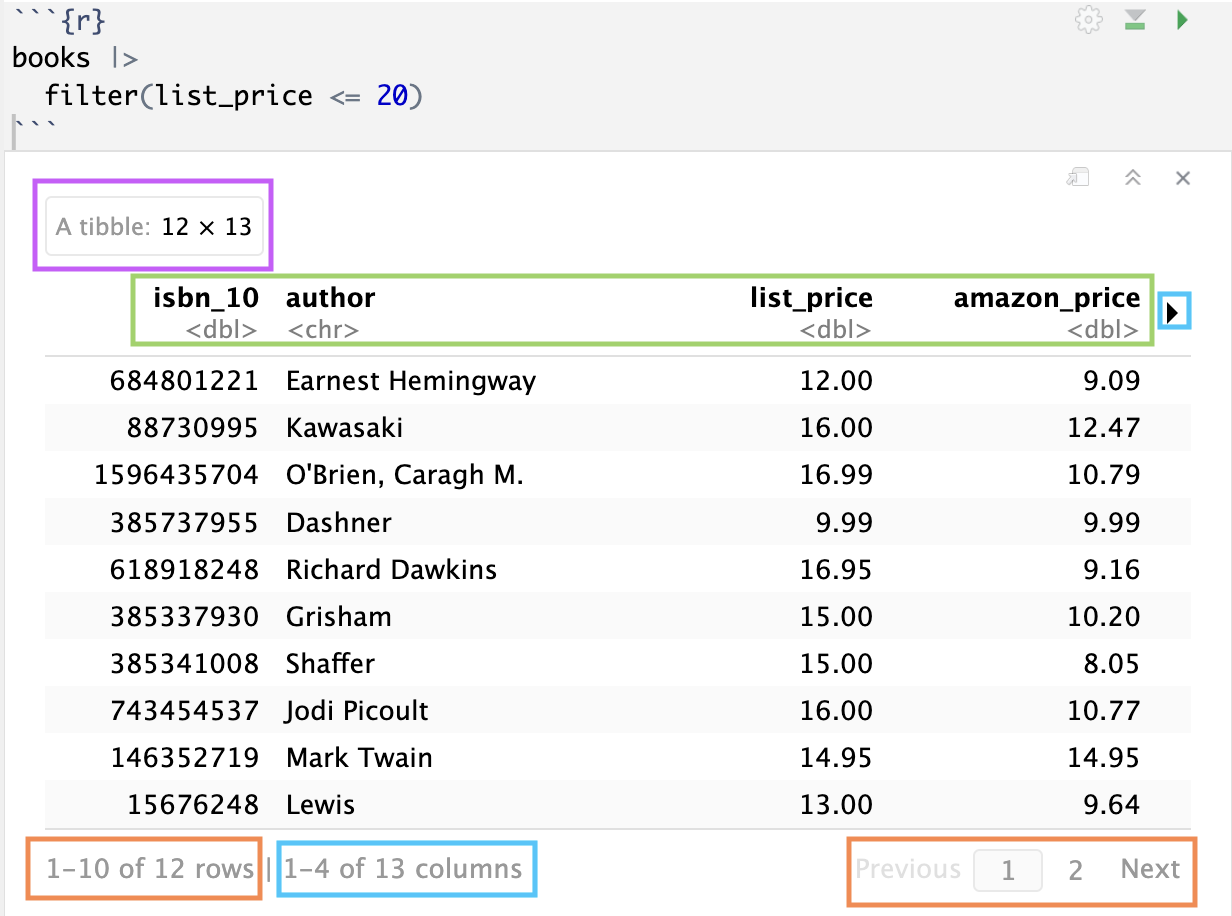Viewport: 1232px width, 916px height.
Task: Click Next to view remaining rows
Action: point(1150,870)
